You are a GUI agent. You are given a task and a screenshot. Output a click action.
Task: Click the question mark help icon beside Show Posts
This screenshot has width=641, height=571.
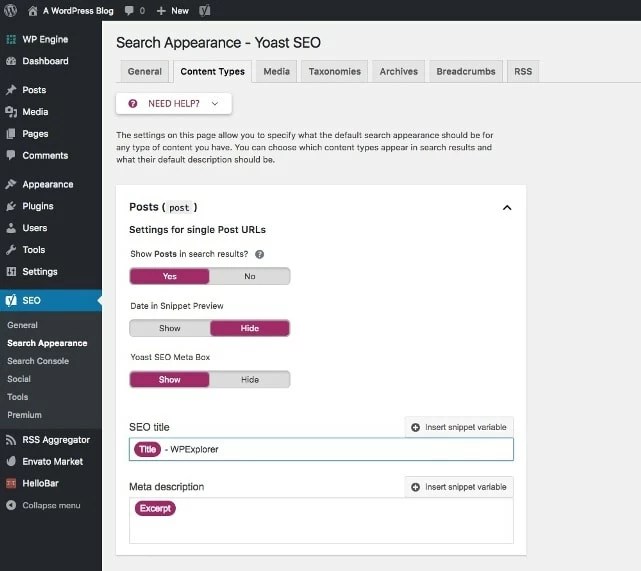(x=259, y=254)
